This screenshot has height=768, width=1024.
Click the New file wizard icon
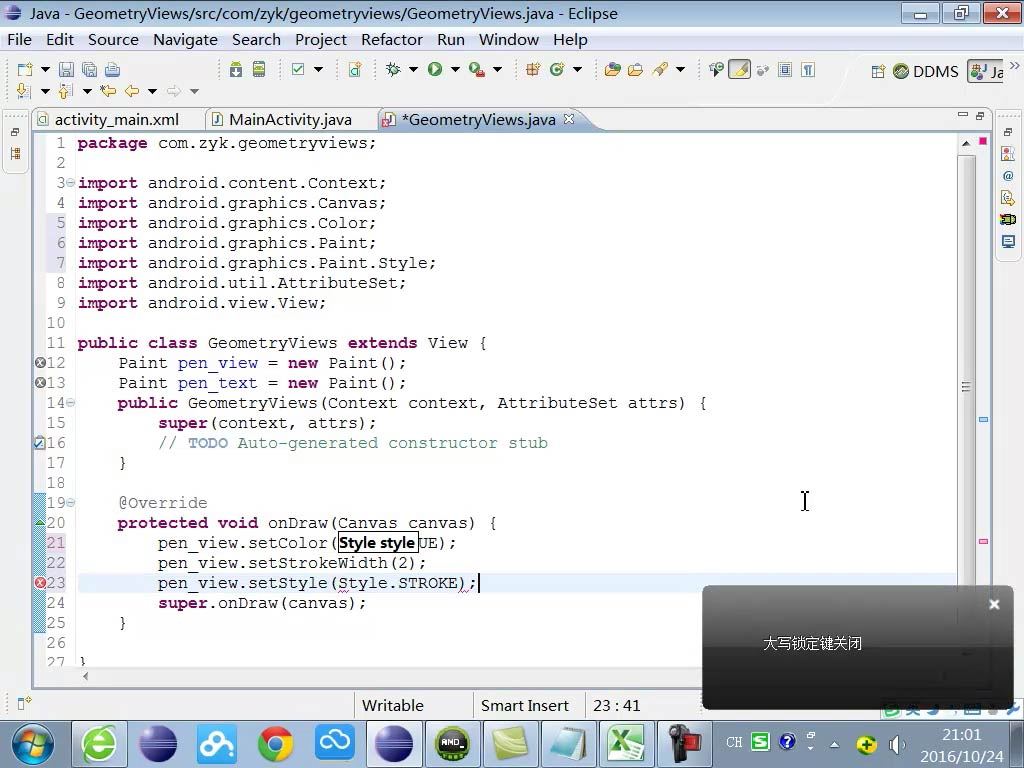click(x=25, y=69)
